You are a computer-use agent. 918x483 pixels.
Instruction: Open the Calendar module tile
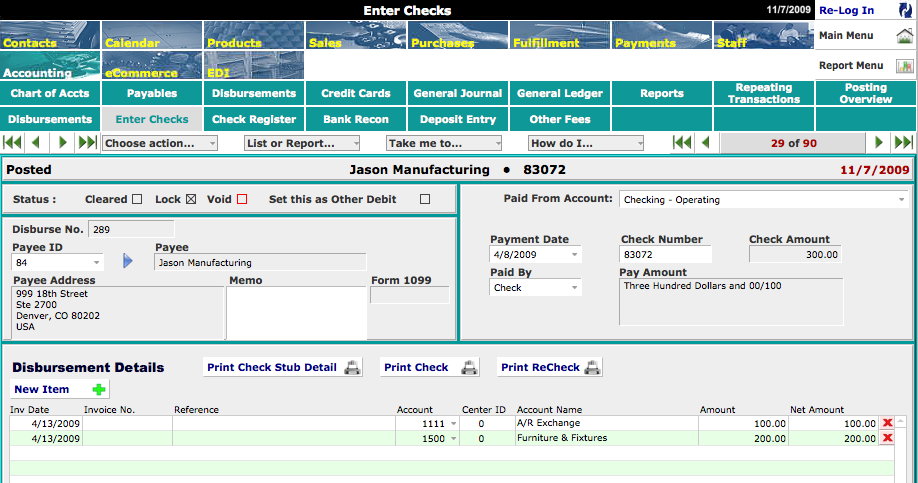coord(152,35)
